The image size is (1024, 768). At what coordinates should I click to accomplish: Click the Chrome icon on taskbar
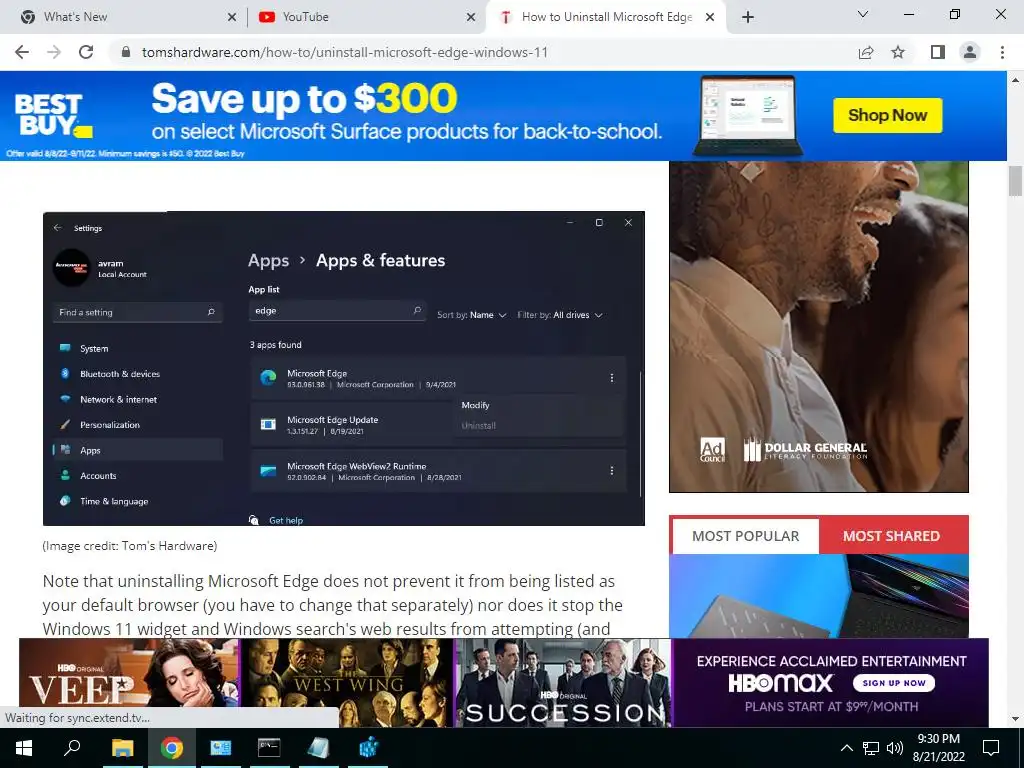point(172,748)
